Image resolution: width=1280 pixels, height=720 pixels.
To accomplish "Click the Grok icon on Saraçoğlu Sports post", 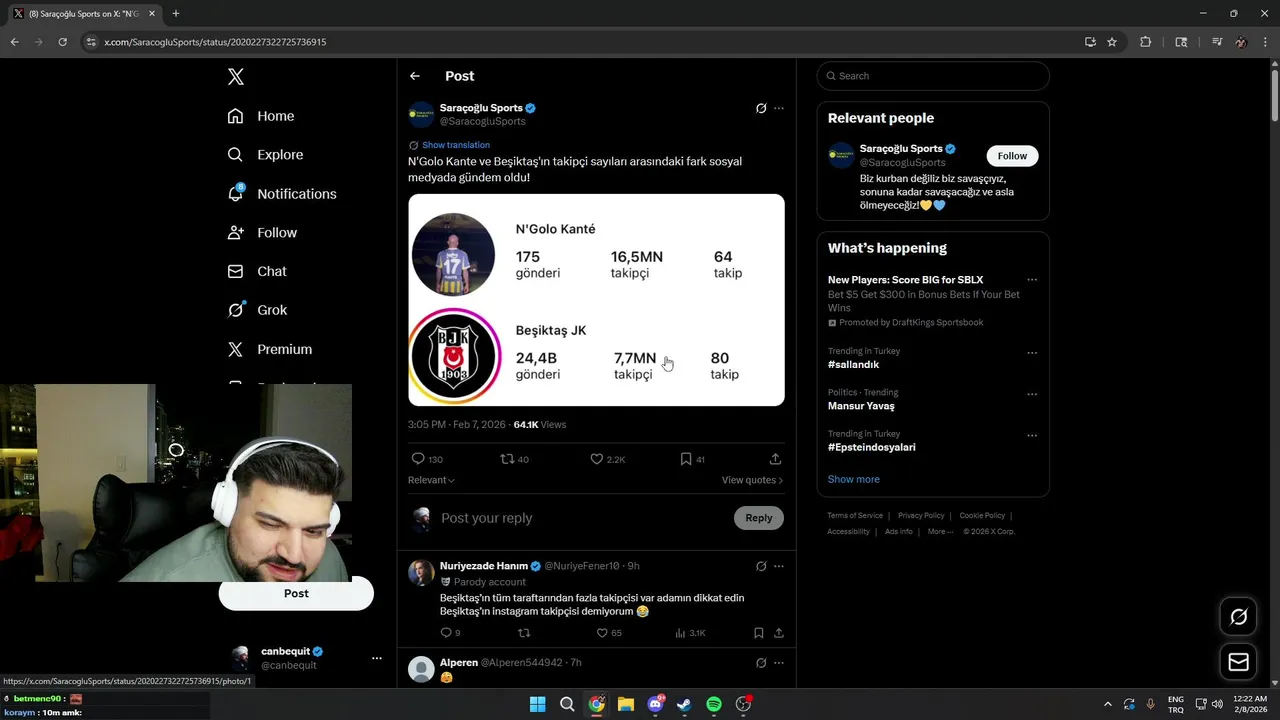I will point(761,108).
